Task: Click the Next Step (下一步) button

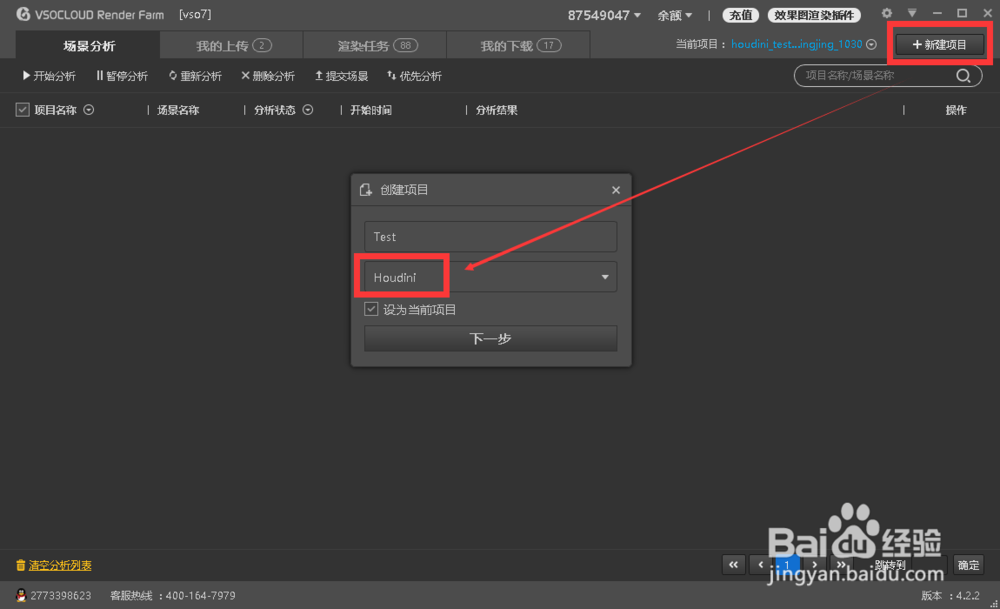Action: click(490, 339)
